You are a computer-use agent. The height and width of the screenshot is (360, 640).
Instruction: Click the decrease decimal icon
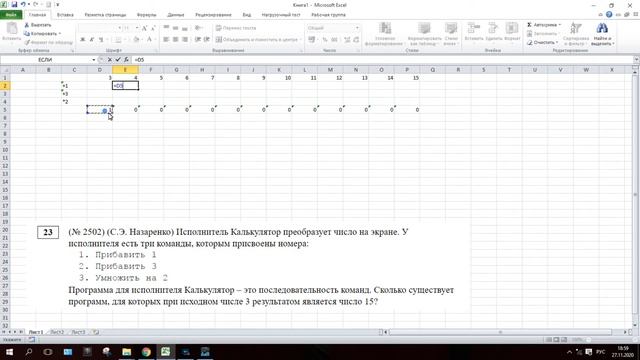click(x=356, y=40)
